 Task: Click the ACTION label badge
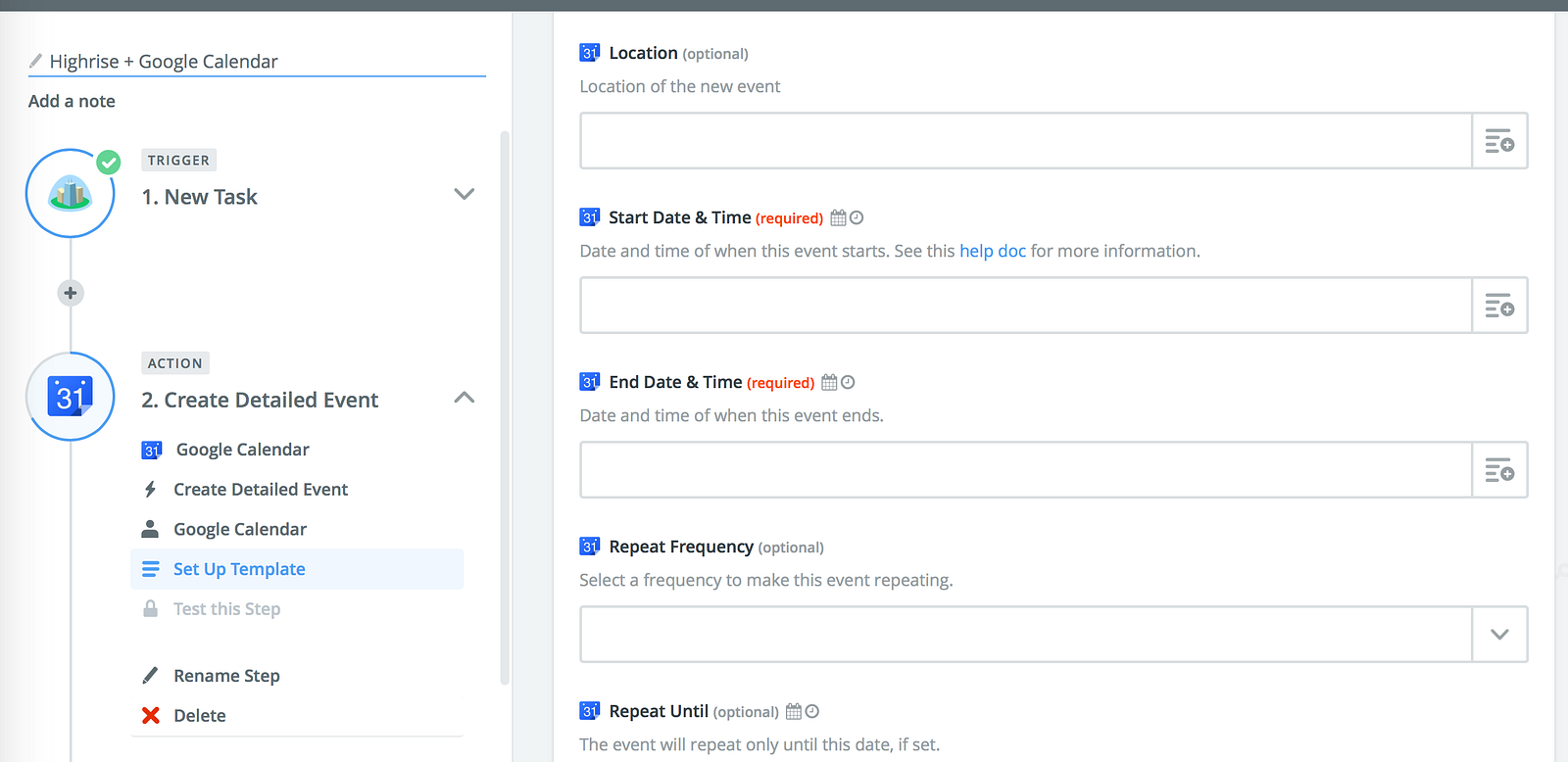click(x=175, y=363)
